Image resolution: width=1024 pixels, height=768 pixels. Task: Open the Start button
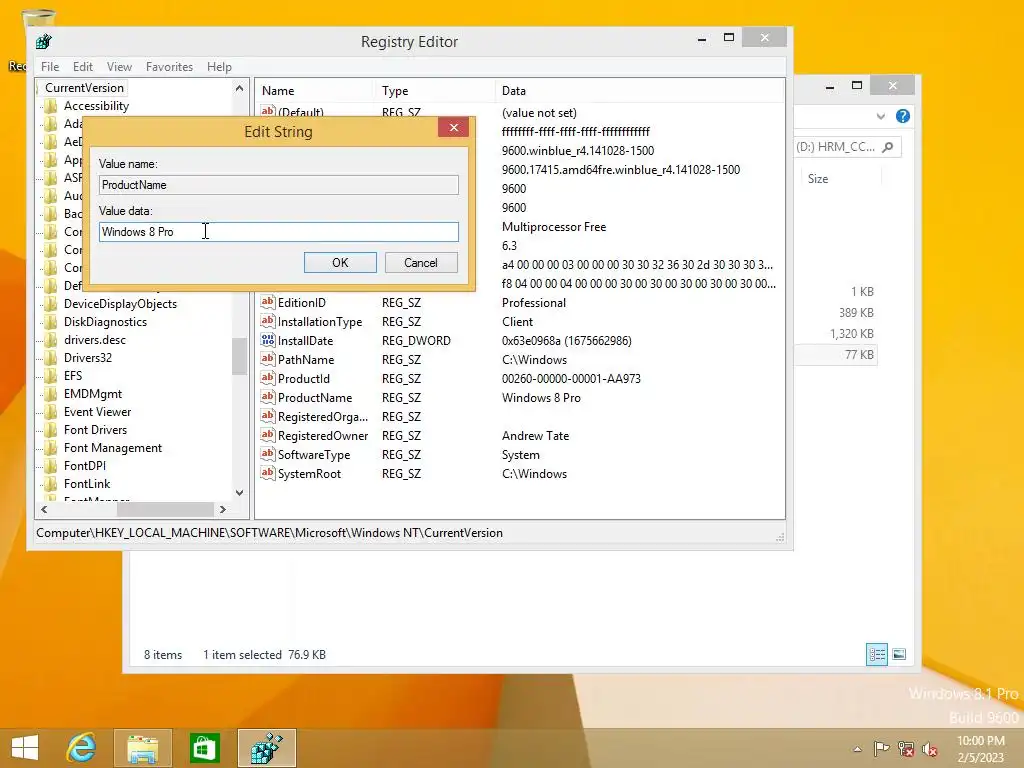click(25, 748)
